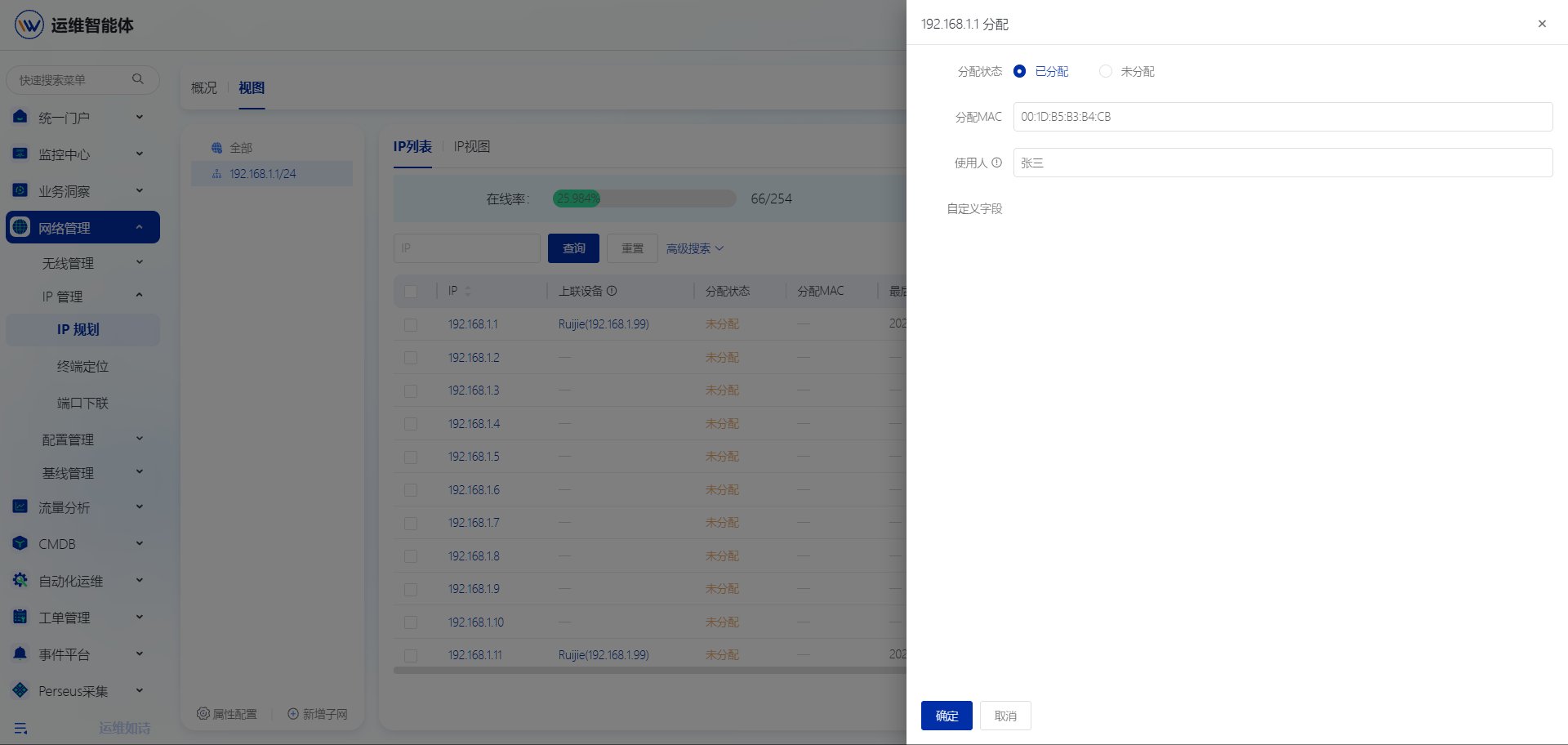Viewport: 1568px width, 745px height.
Task: Click the 取消 button
Action: point(1005,716)
